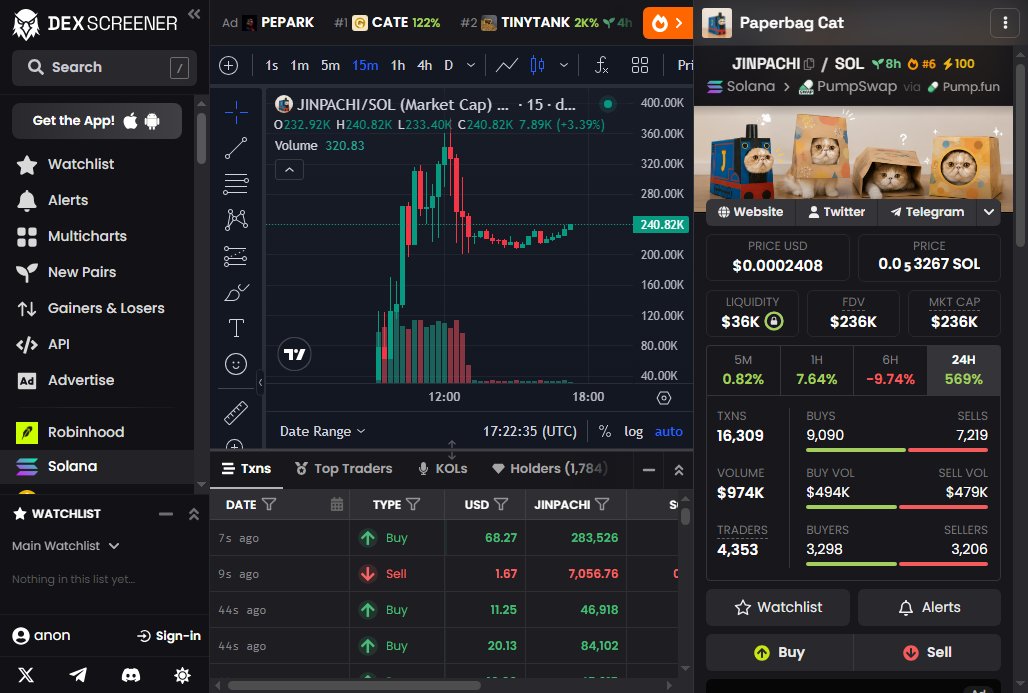Open the indicators fx button
This screenshot has width=1028, height=693.
601,66
